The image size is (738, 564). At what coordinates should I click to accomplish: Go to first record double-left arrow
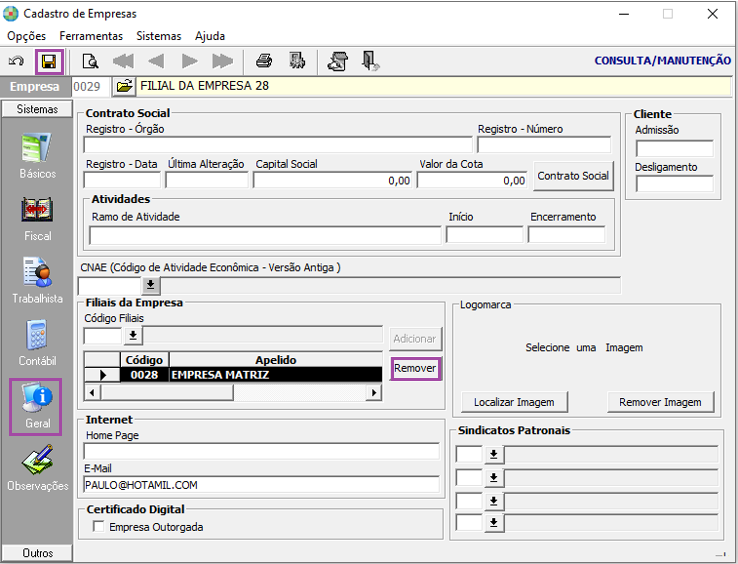pyautogui.click(x=123, y=61)
